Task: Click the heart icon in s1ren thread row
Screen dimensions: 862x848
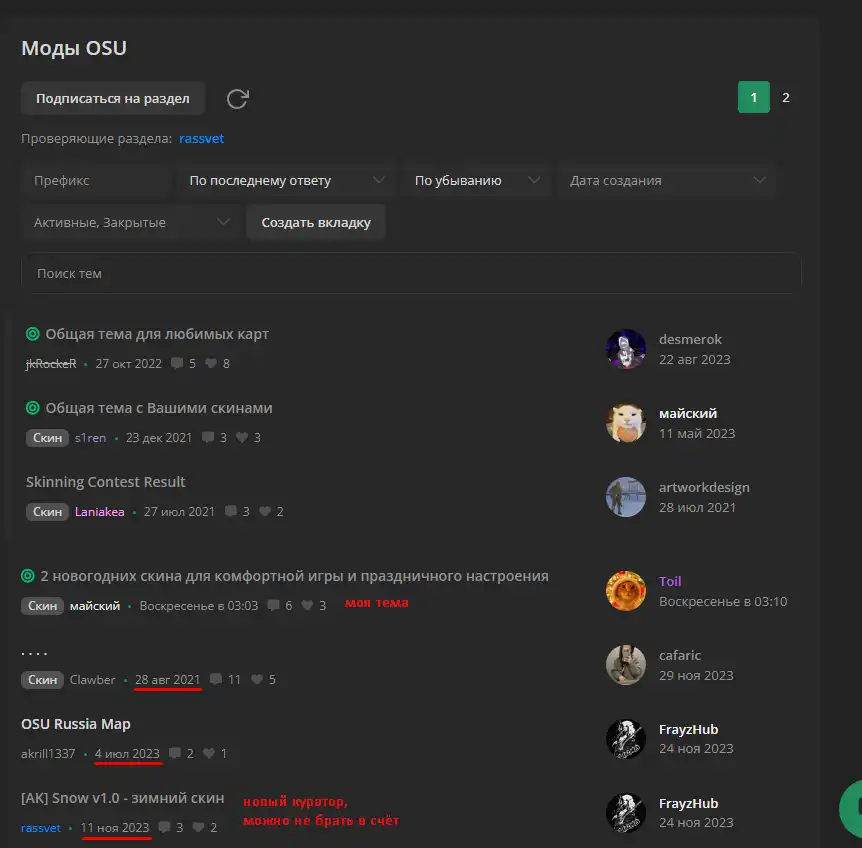Action: click(x=242, y=437)
